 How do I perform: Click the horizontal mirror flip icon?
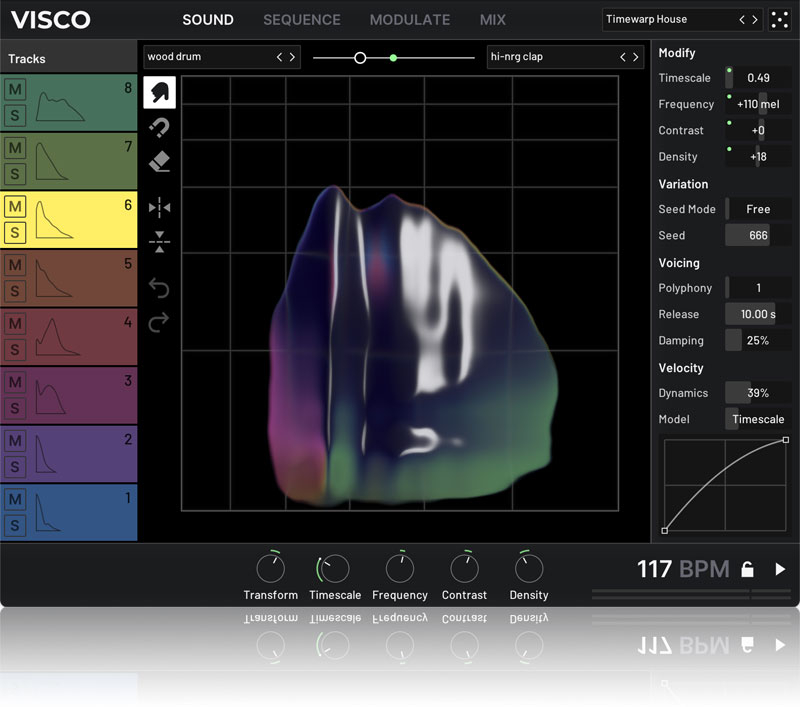pos(159,207)
